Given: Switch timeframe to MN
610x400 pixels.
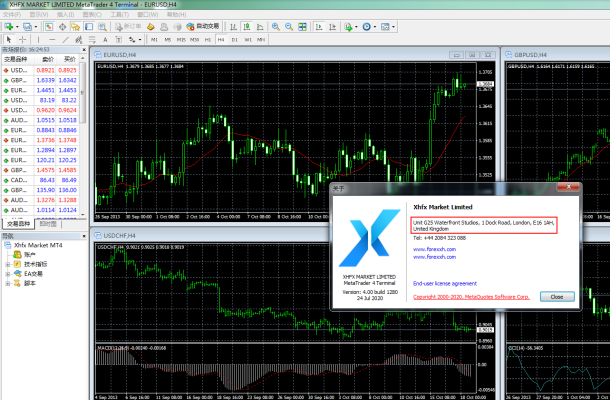Looking at the screenshot, I should (261, 40).
